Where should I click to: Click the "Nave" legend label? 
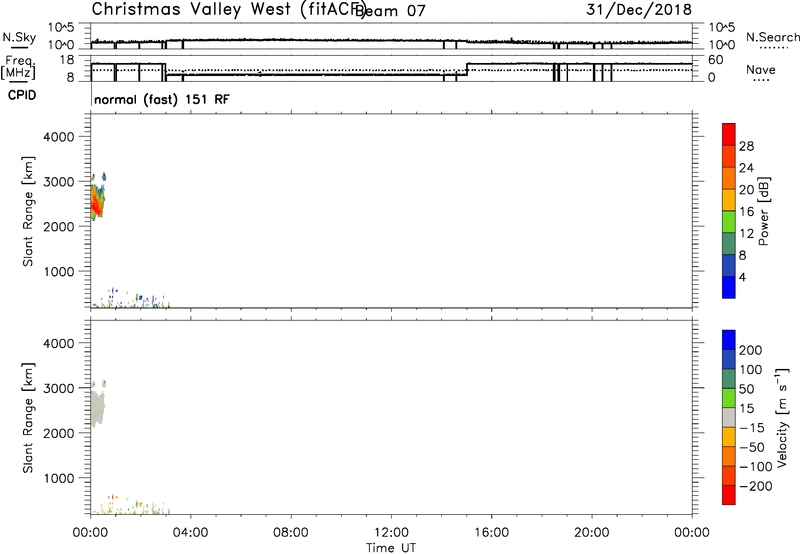[761, 69]
